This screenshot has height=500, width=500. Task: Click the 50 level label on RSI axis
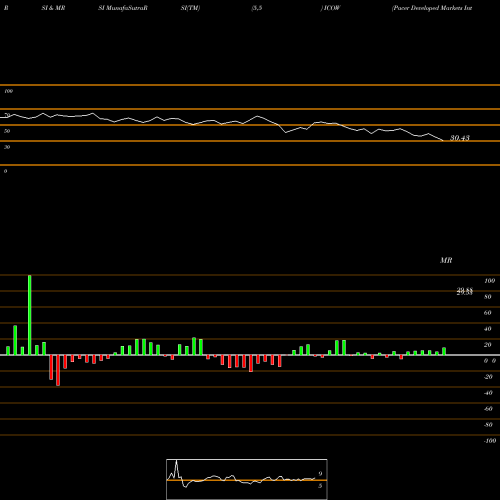coord(7,131)
